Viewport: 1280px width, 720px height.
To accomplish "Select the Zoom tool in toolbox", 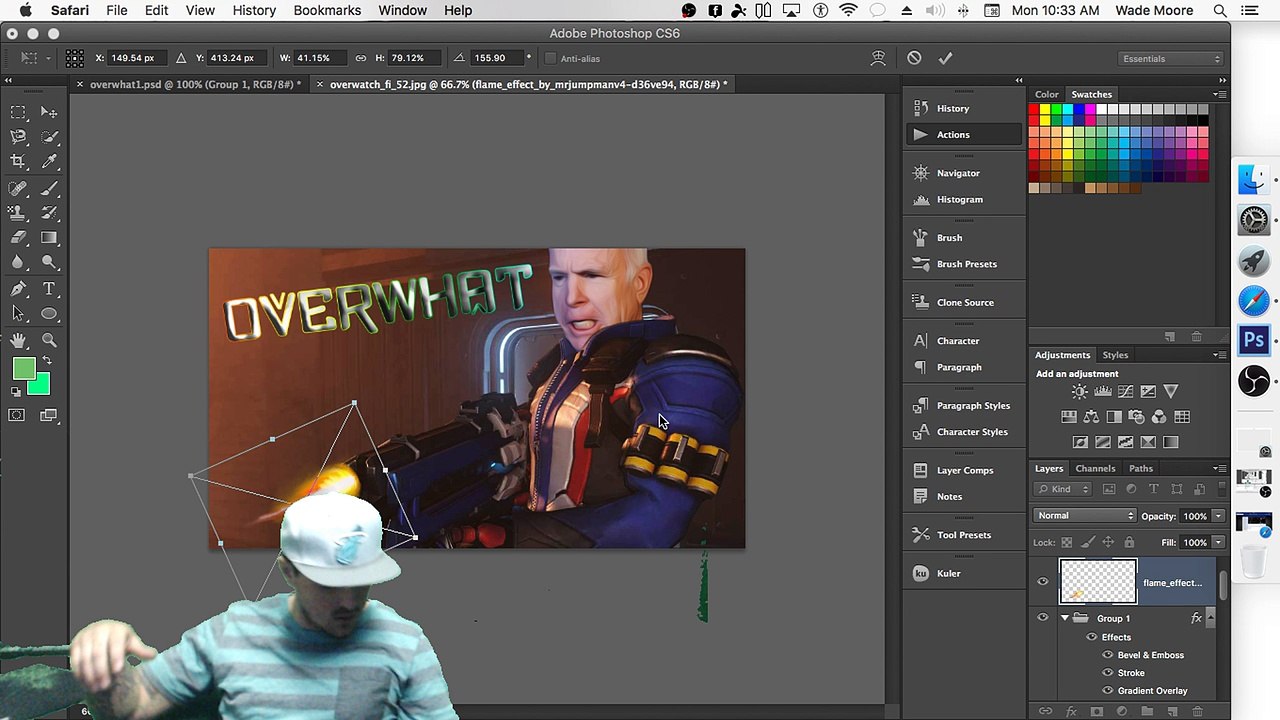I will pos(49,341).
